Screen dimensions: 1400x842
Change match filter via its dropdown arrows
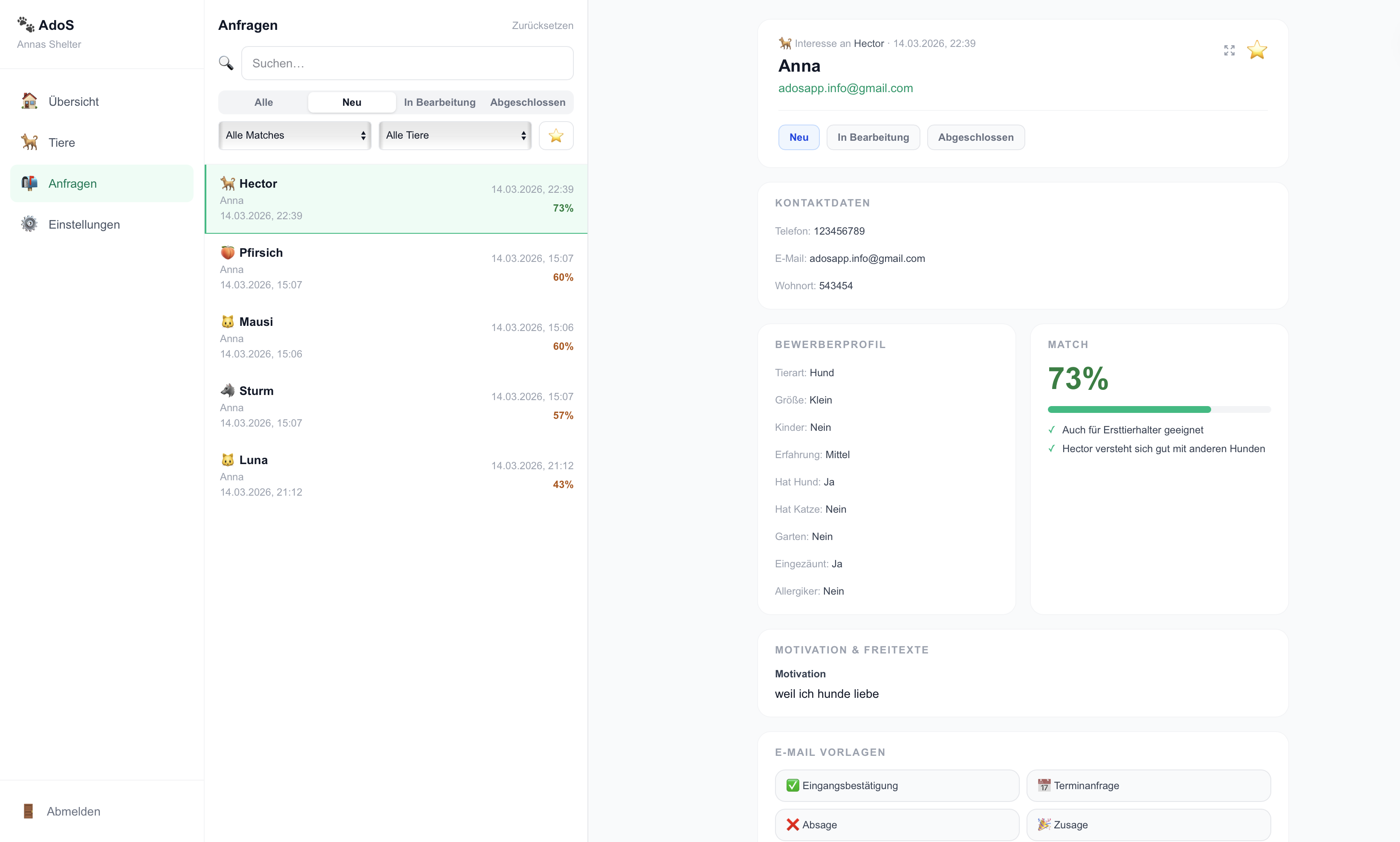[364, 136]
